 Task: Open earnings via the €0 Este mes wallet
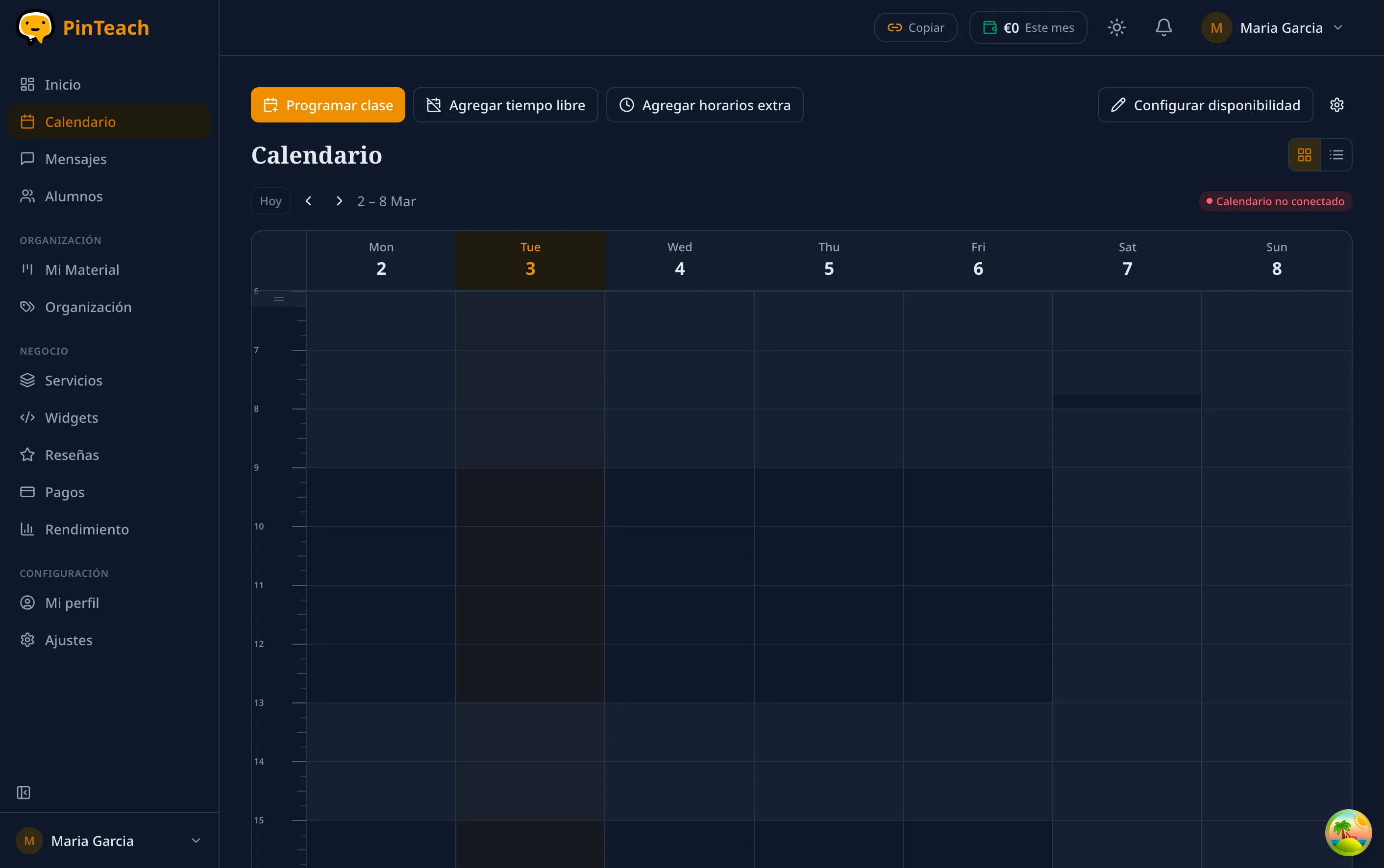(1027, 27)
